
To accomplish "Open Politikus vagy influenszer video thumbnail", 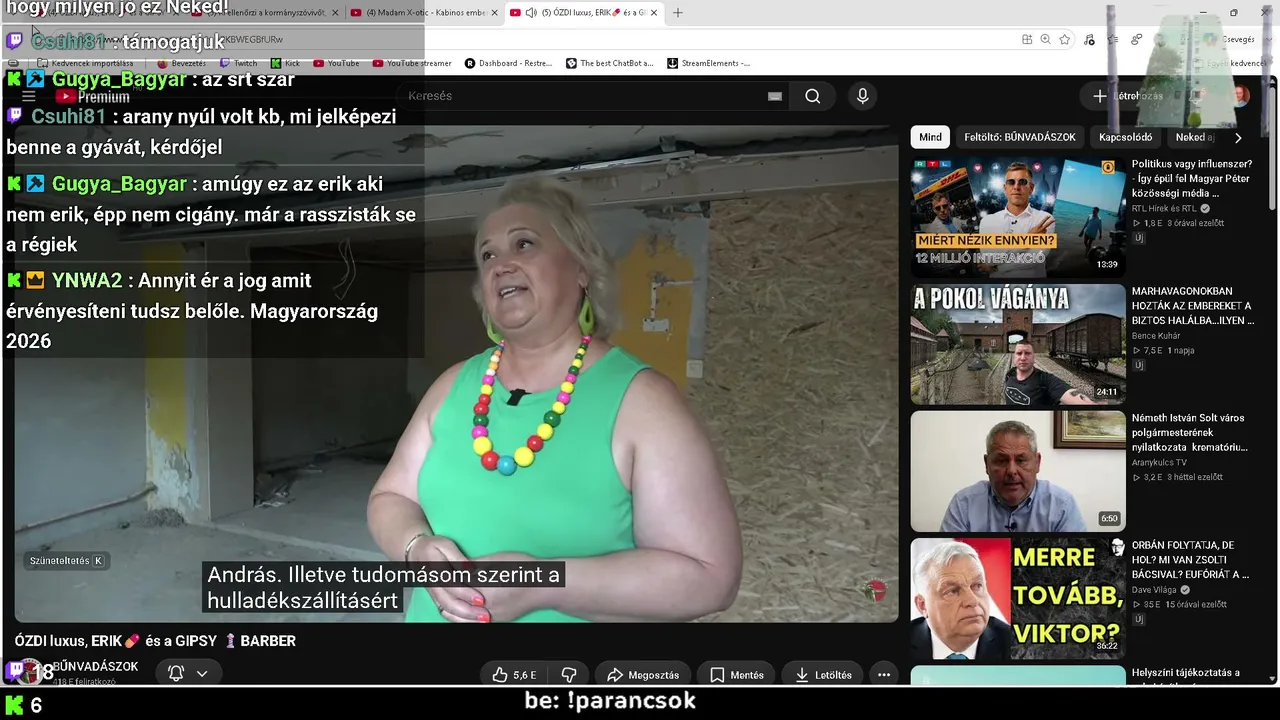I will pyautogui.click(x=1018, y=215).
